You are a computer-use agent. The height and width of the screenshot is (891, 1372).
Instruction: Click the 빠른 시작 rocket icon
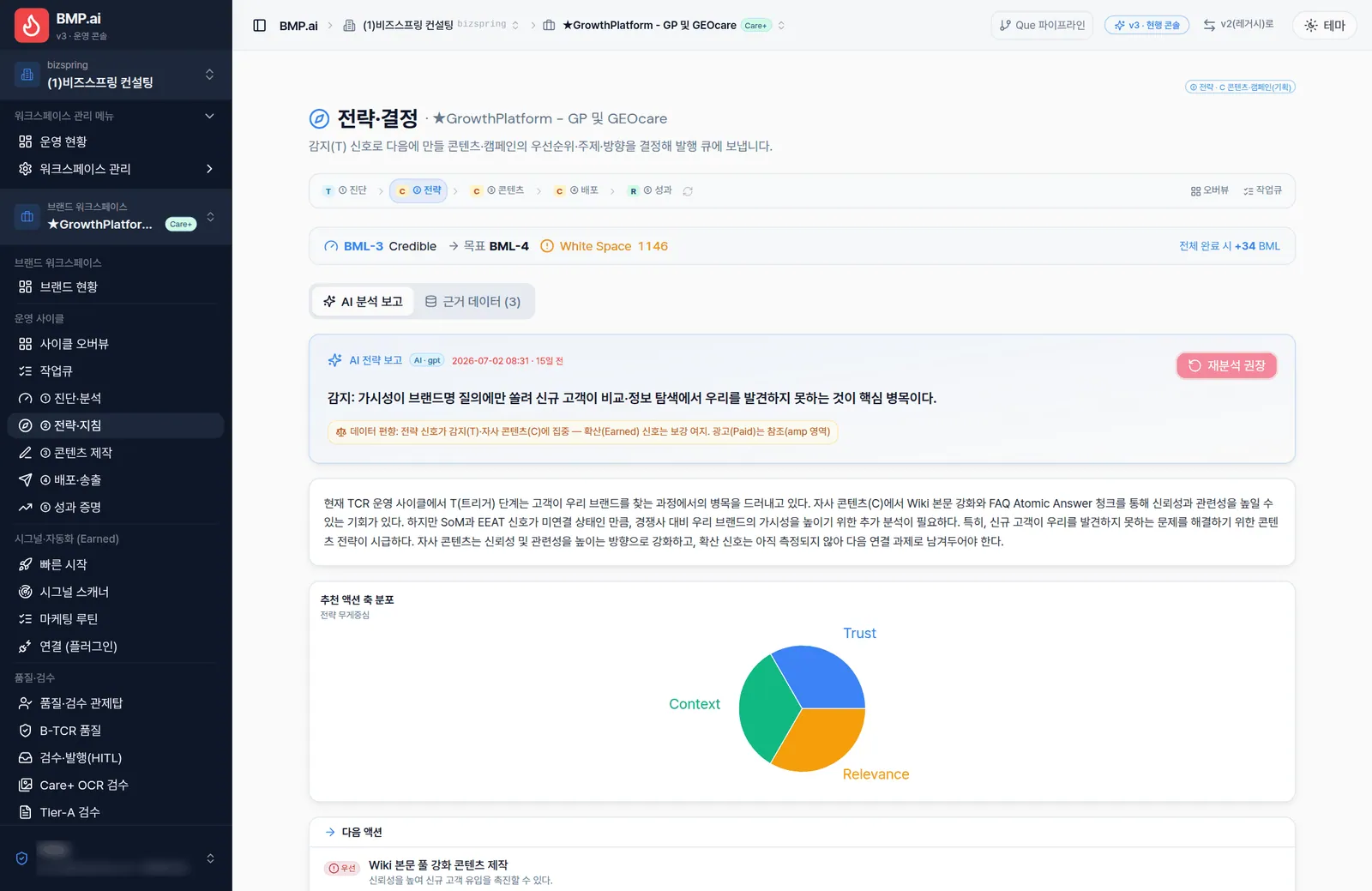point(26,564)
